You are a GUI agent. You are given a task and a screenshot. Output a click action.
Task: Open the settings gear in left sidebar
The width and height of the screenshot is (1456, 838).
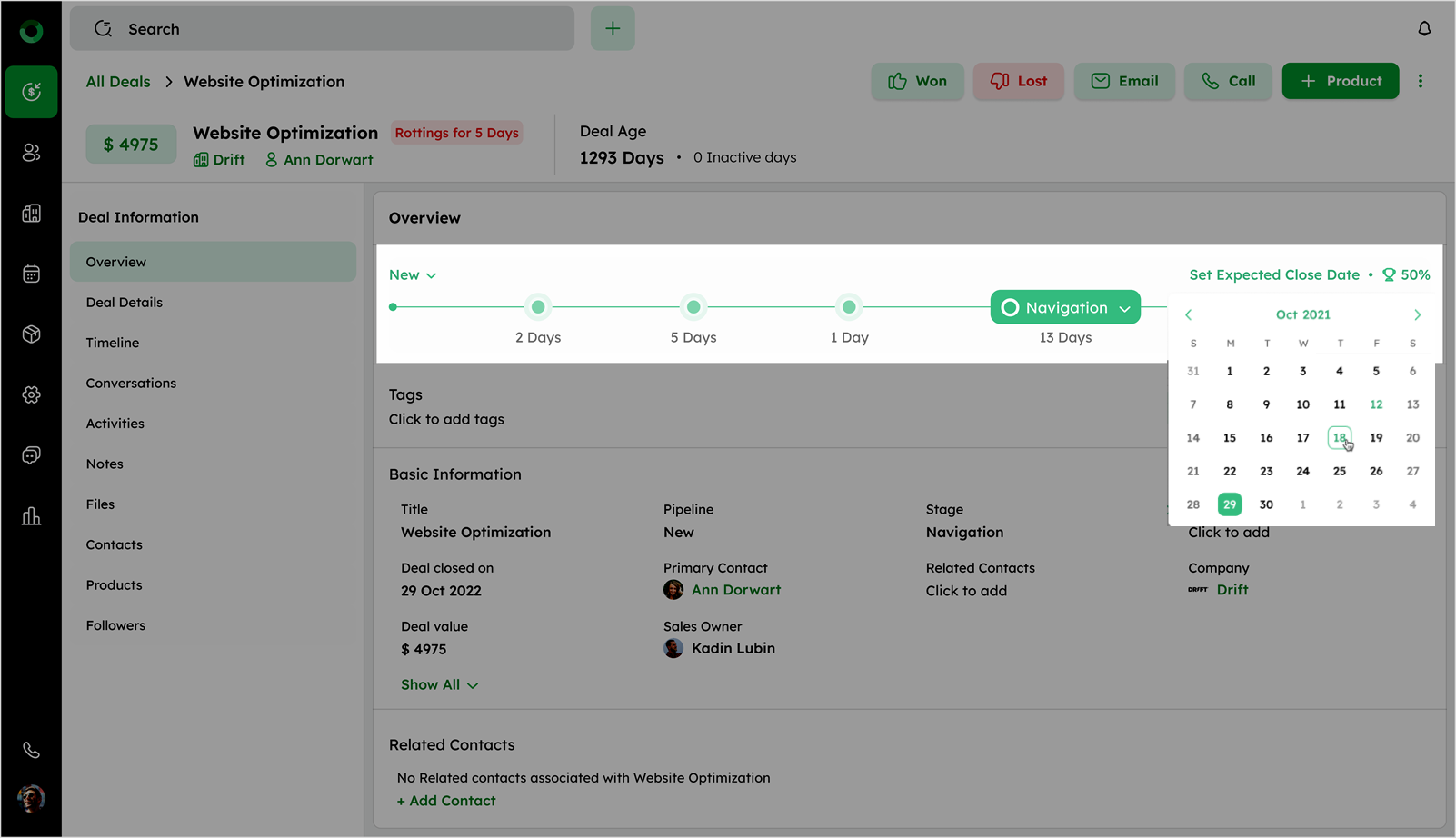click(31, 394)
